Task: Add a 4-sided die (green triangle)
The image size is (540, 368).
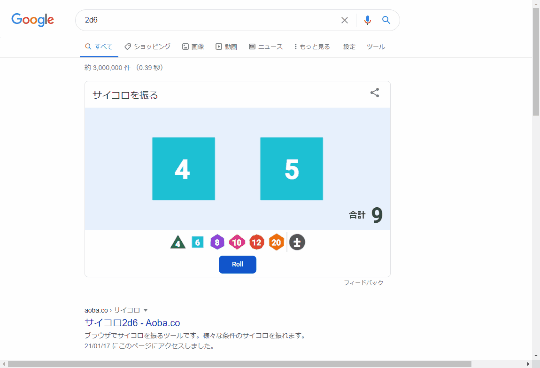Action: (178, 242)
